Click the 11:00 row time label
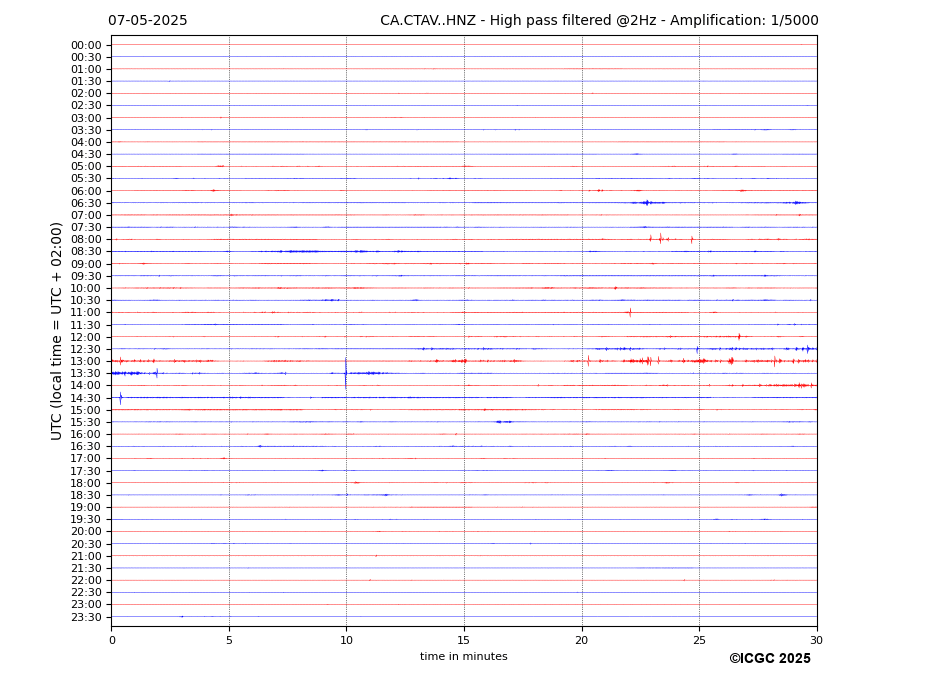 click(86, 313)
